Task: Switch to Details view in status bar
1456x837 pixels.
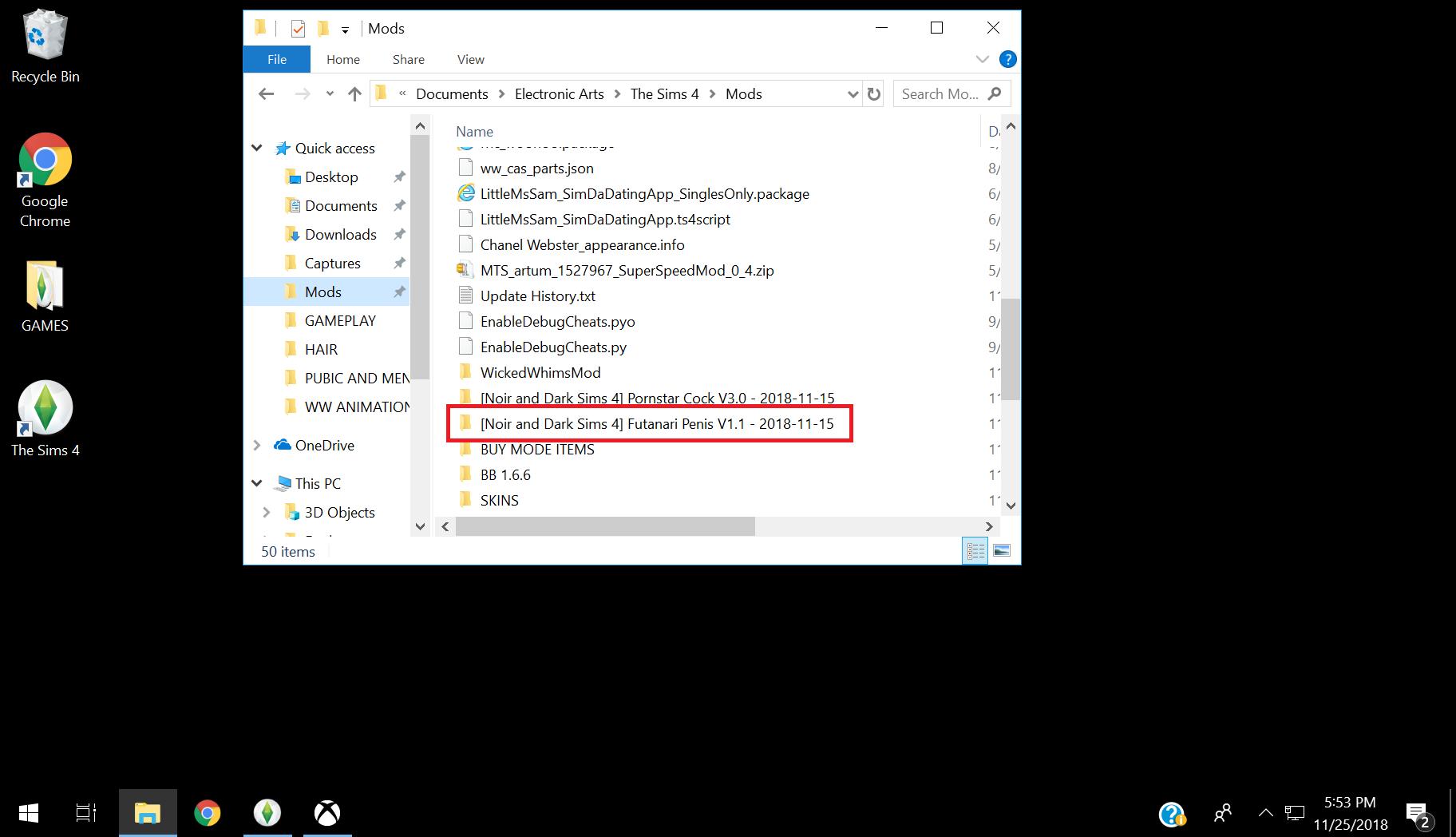Action: [x=975, y=550]
